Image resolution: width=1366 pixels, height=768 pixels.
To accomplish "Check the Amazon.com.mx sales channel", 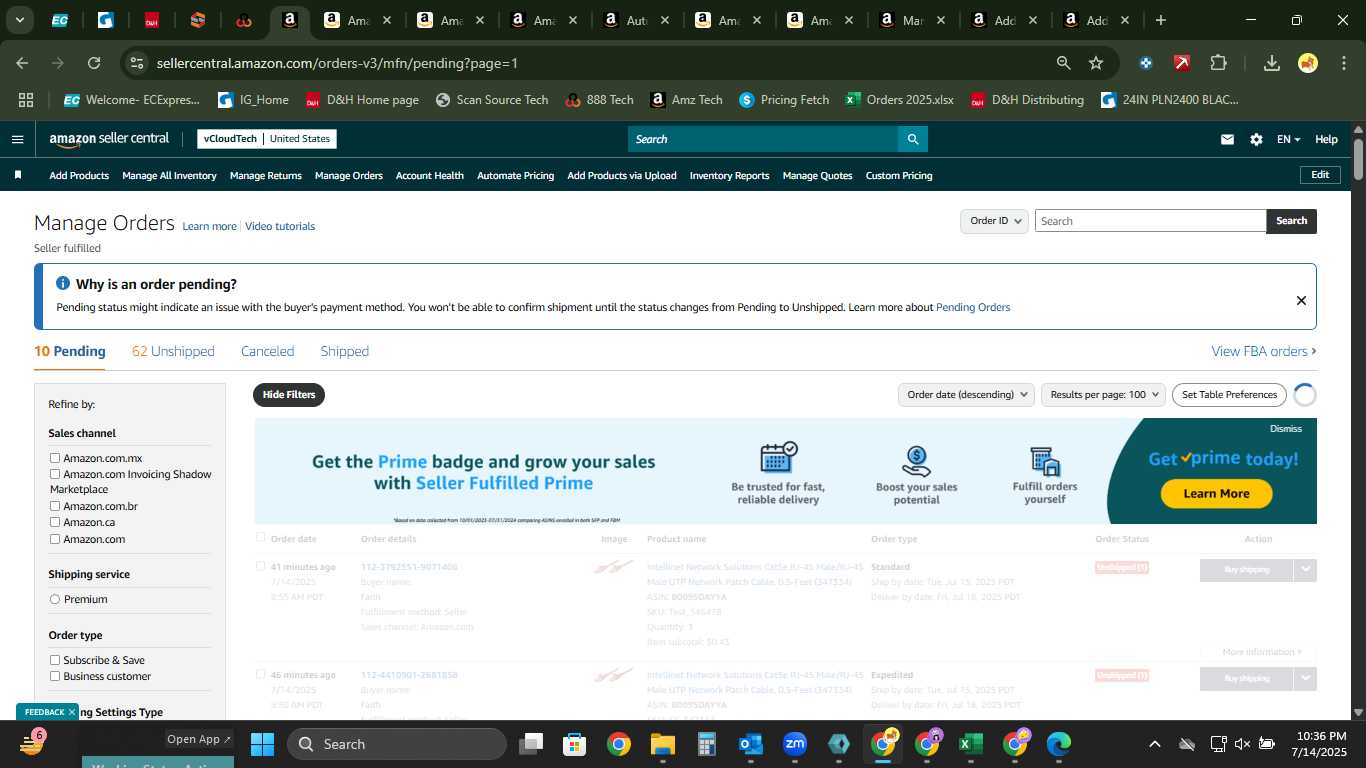I will [x=55, y=458].
